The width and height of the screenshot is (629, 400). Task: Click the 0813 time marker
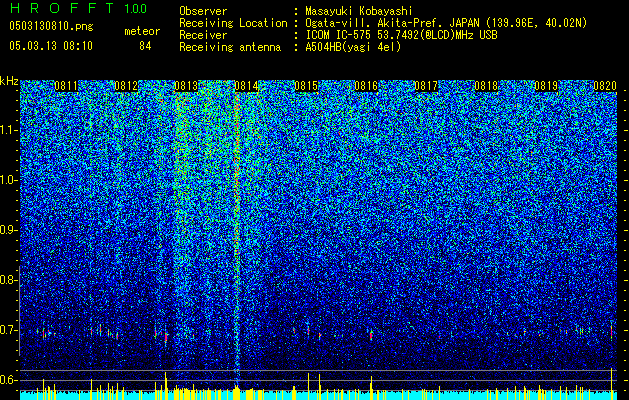tap(186, 86)
